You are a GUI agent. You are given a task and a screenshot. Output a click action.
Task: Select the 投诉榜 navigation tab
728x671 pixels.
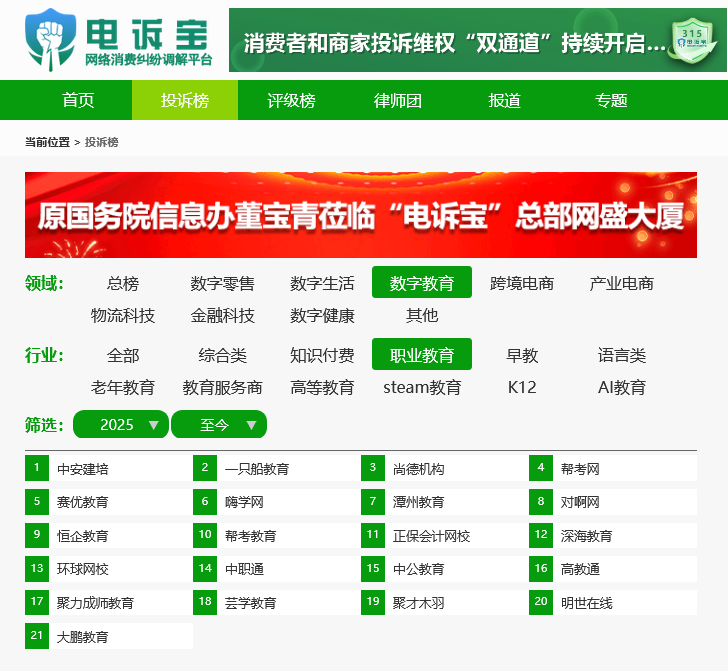(185, 100)
